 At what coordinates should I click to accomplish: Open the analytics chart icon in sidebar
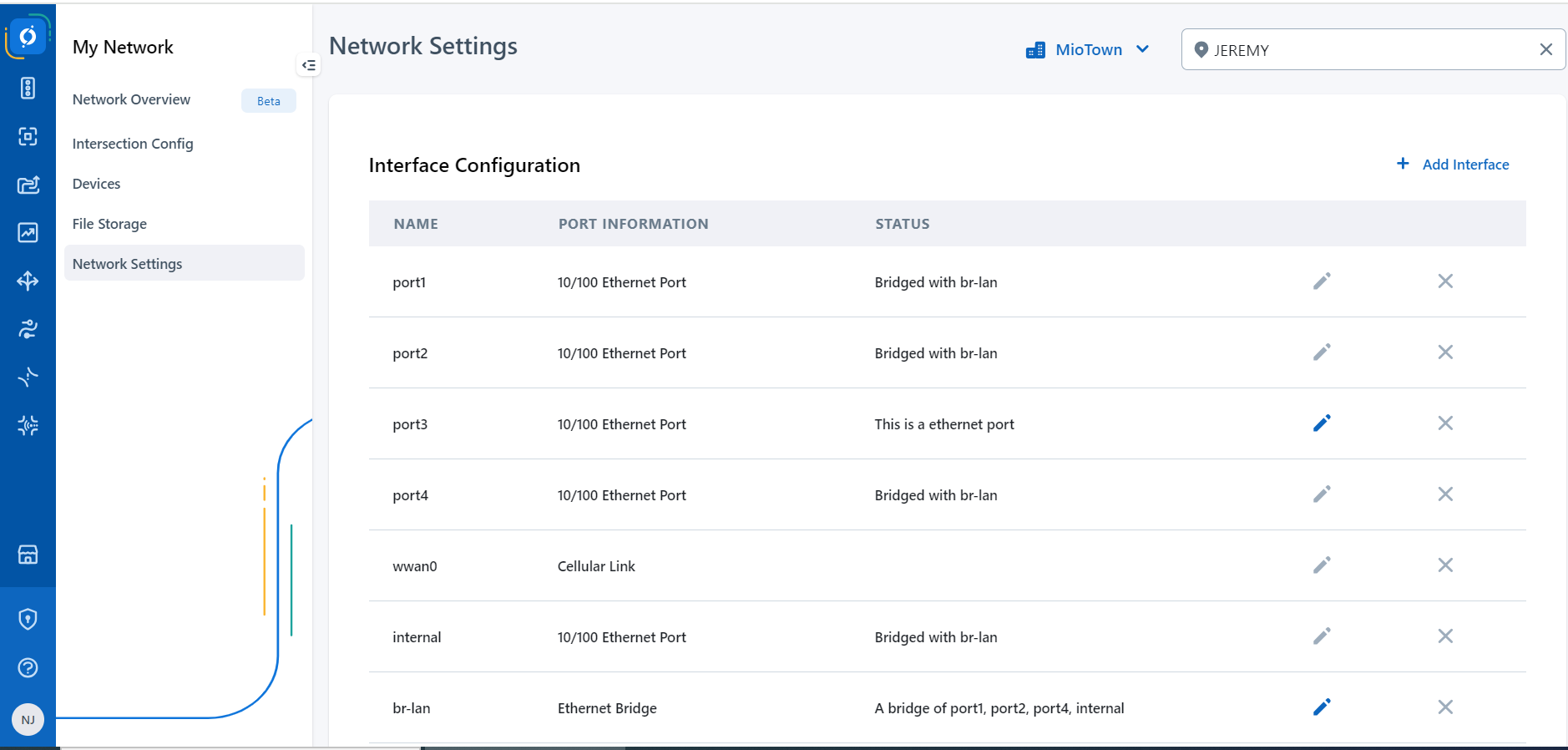28,233
